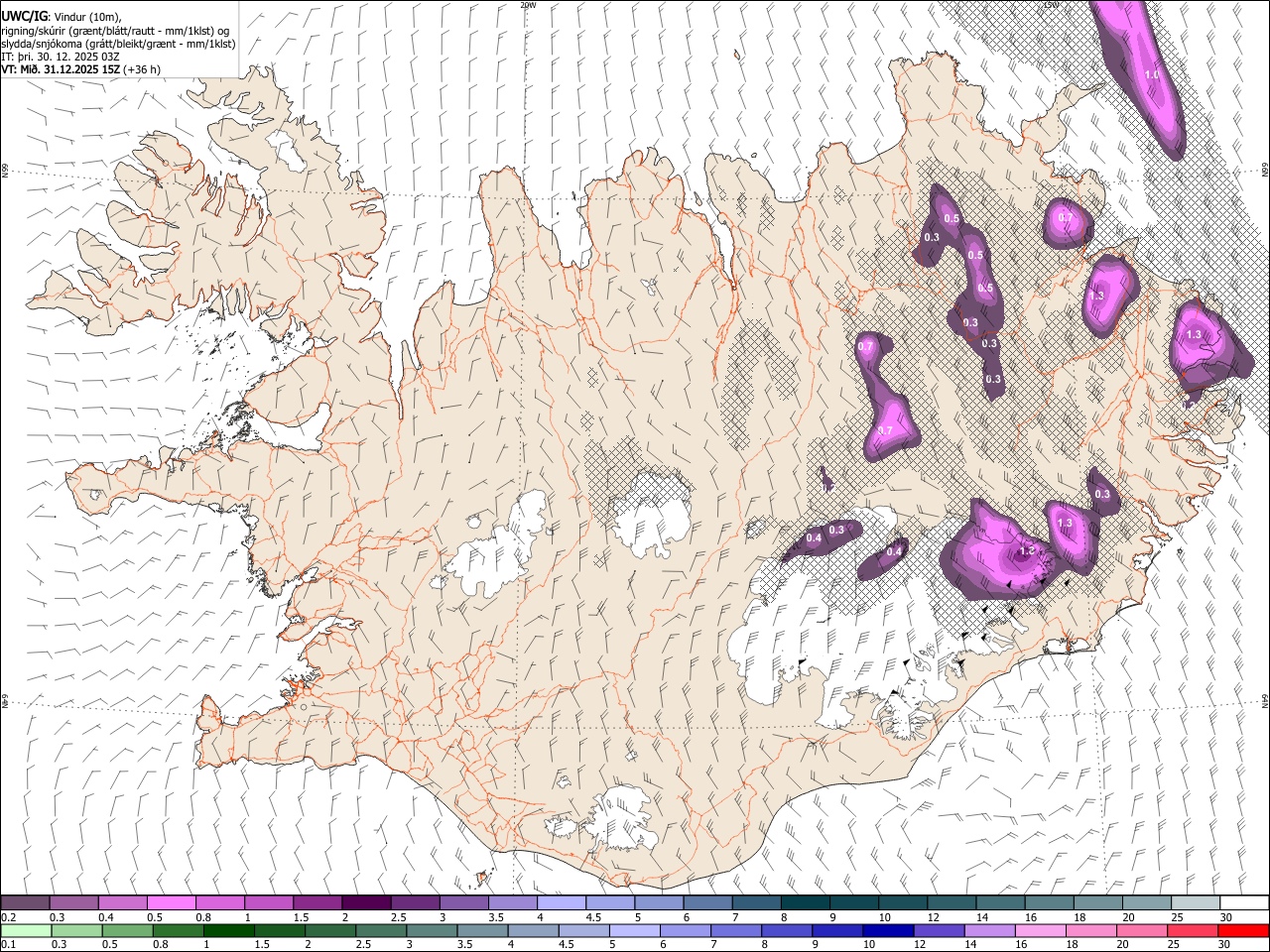The image size is (1270, 952).
Task: Click the bright red 30+ rain legend swatch
Action: (1244, 930)
